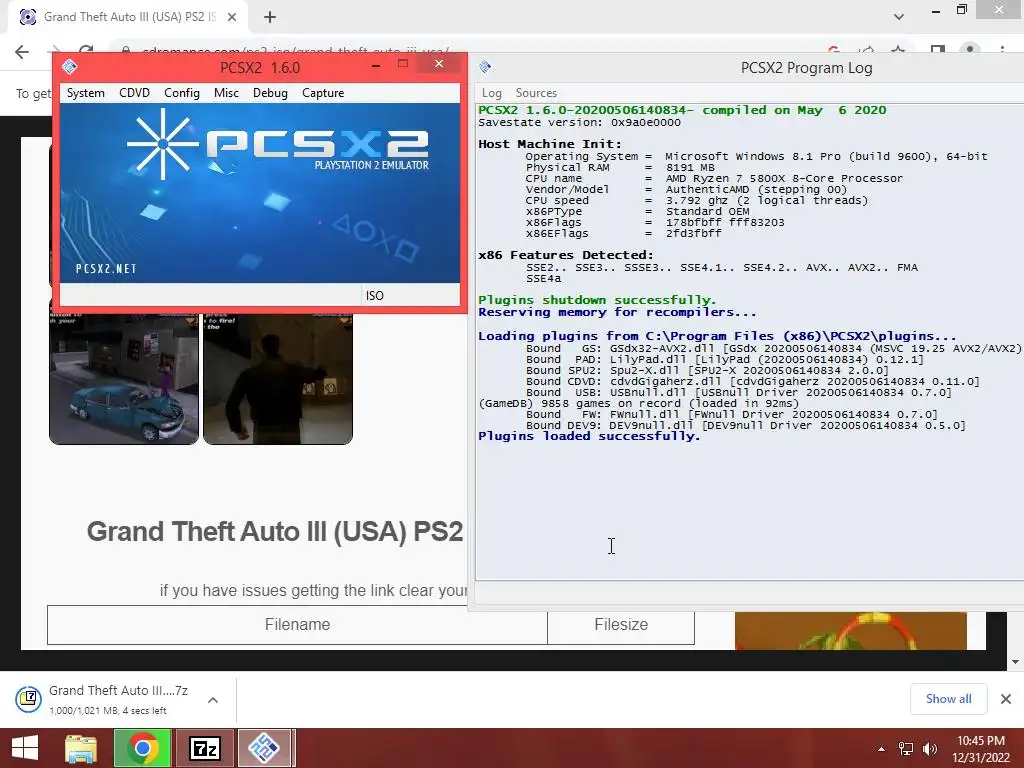Minimize the PCSX2 1.6.0 window
This screenshot has height=768, width=1024.
pos(376,65)
